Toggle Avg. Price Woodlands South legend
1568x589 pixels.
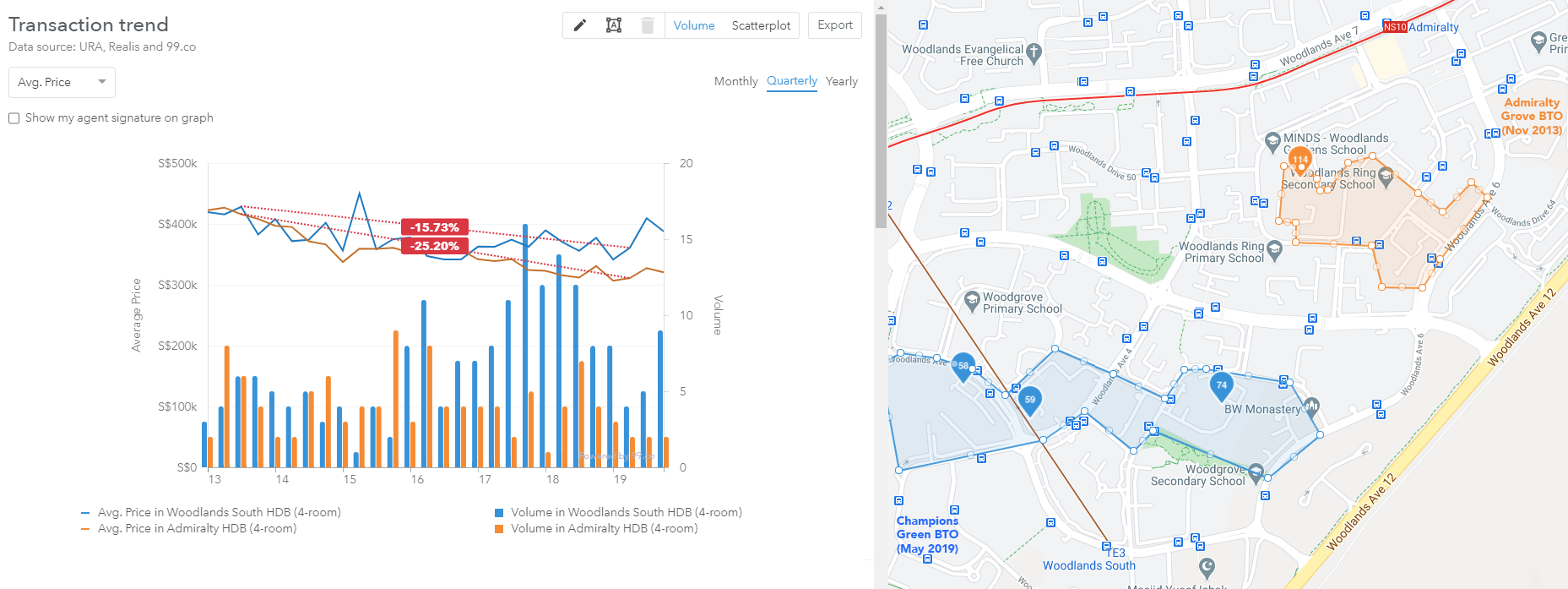(219, 512)
